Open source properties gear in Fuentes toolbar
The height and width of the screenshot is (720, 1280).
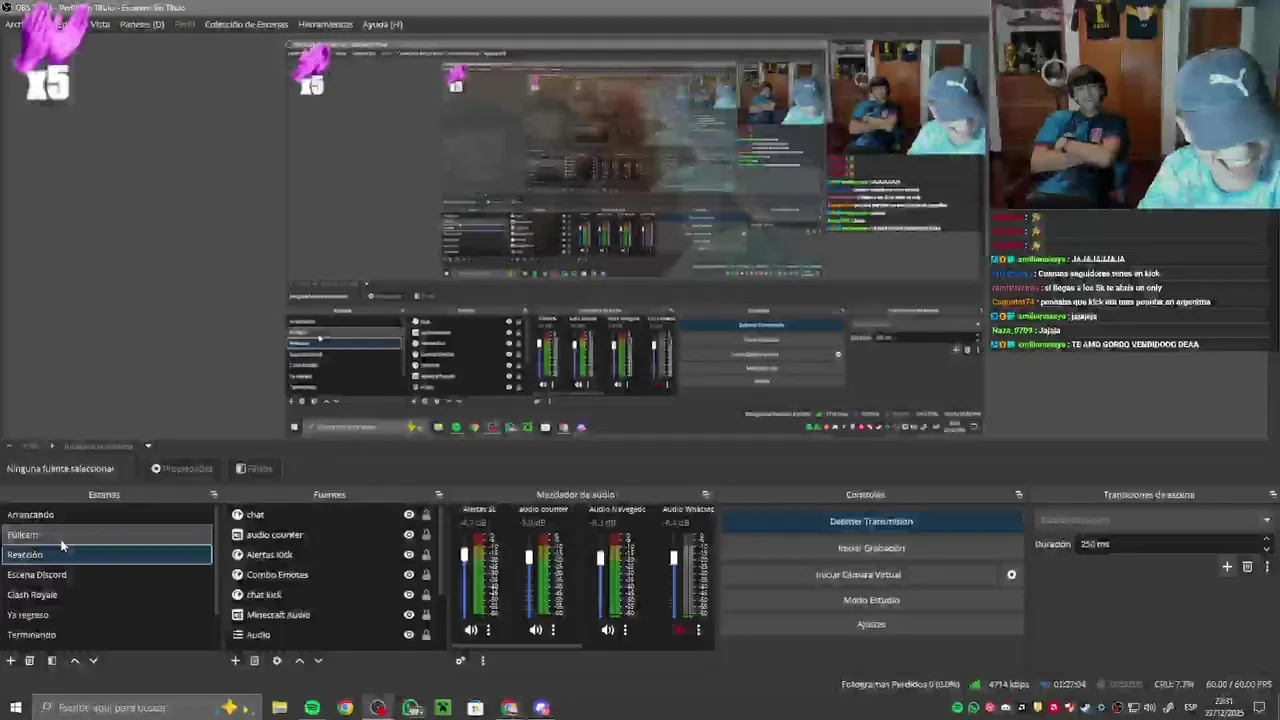click(x=277, y=660)
